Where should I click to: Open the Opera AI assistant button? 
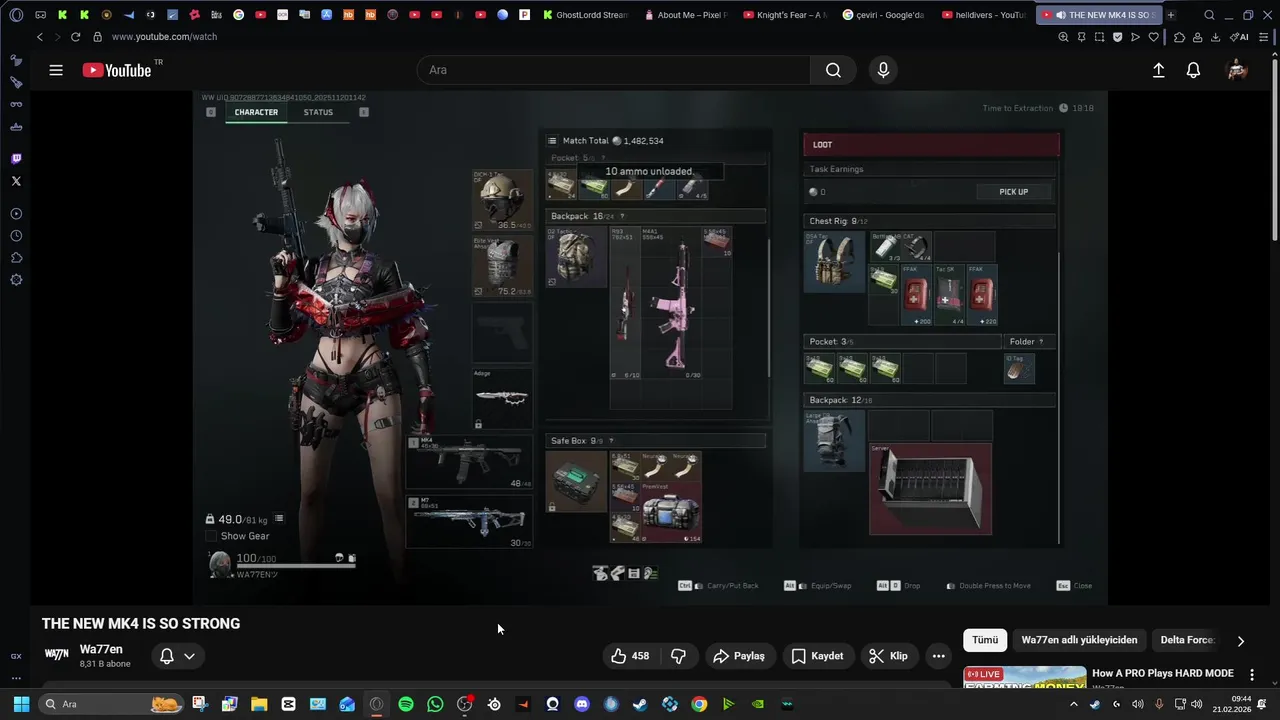(1239, 37)
